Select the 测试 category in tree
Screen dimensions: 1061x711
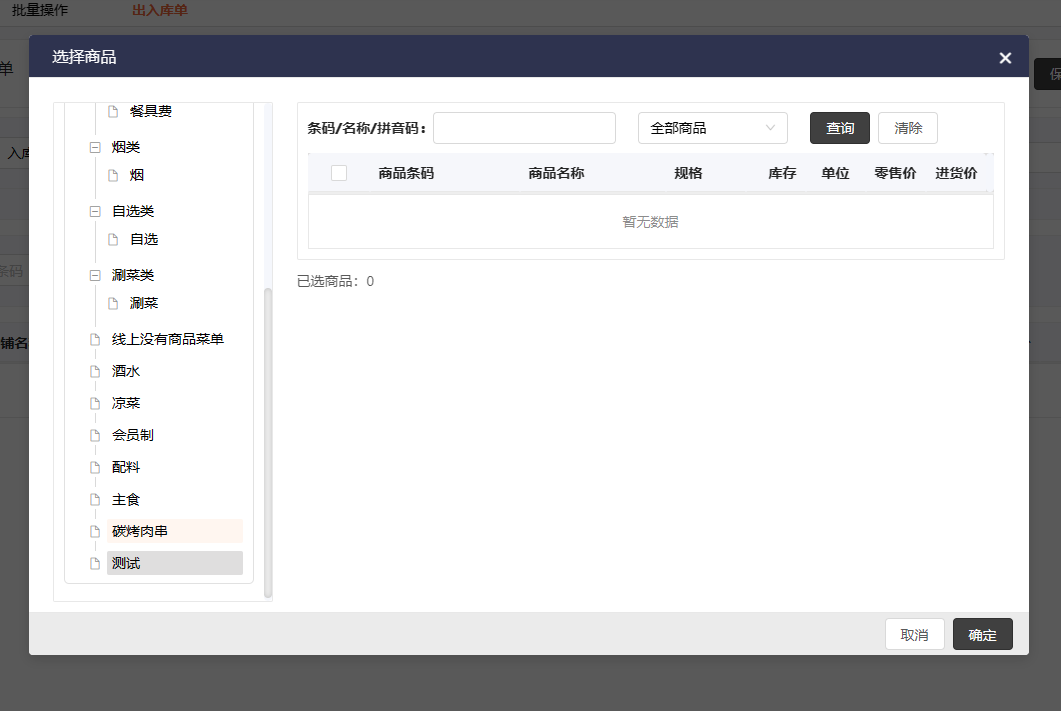coord(127,563)
